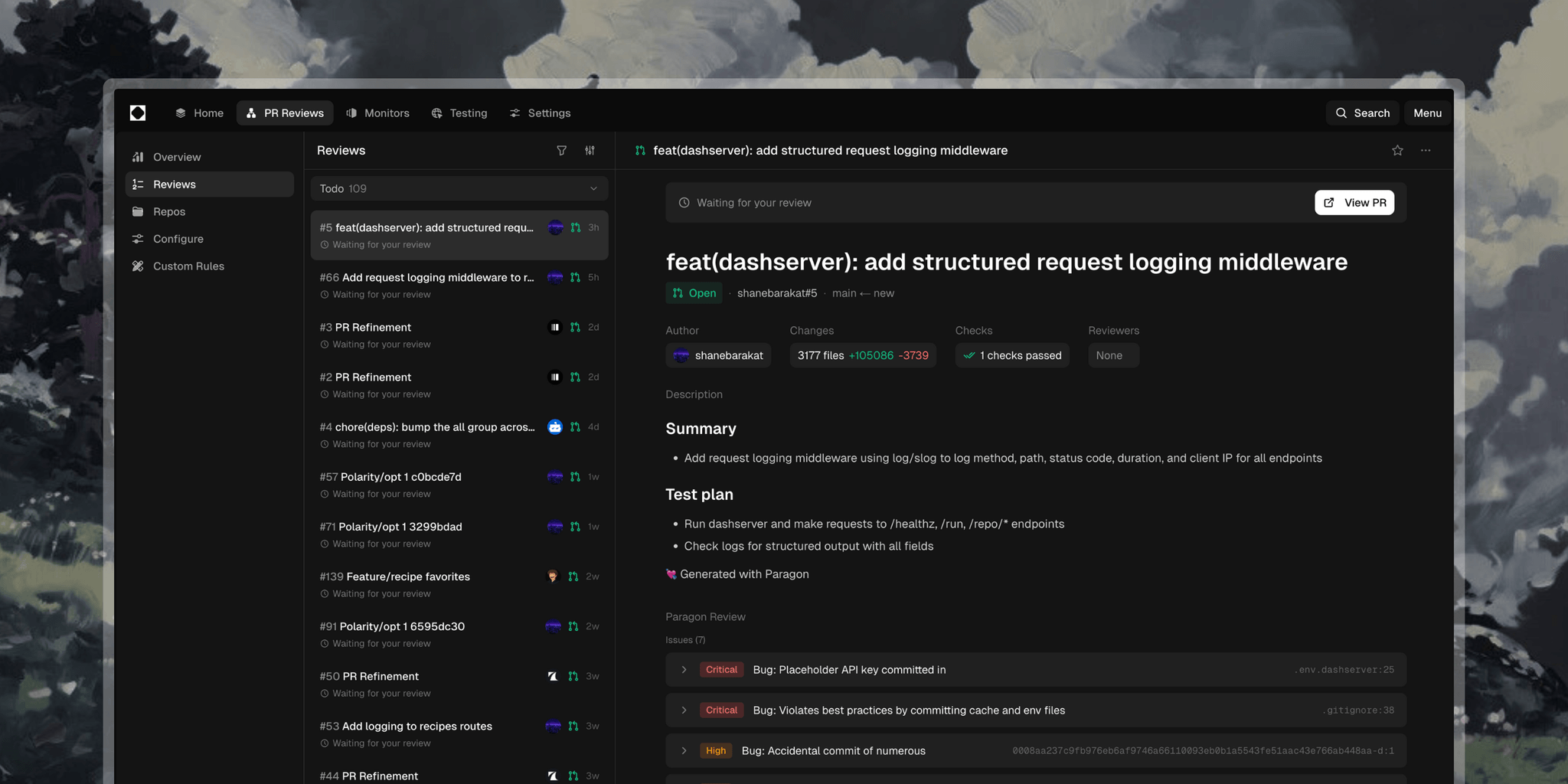1568x784 pixels.
Task: Expand the High accidental commit issue
Action: [684, 750]
